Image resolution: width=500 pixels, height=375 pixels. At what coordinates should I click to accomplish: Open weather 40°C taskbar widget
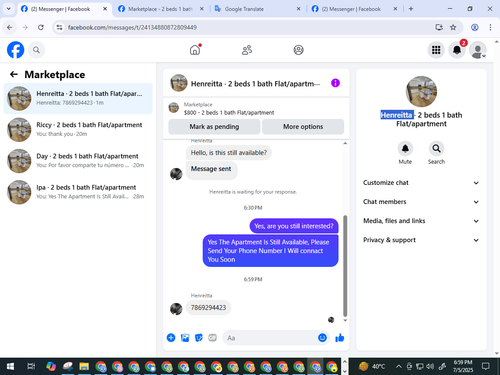[372, 367]
